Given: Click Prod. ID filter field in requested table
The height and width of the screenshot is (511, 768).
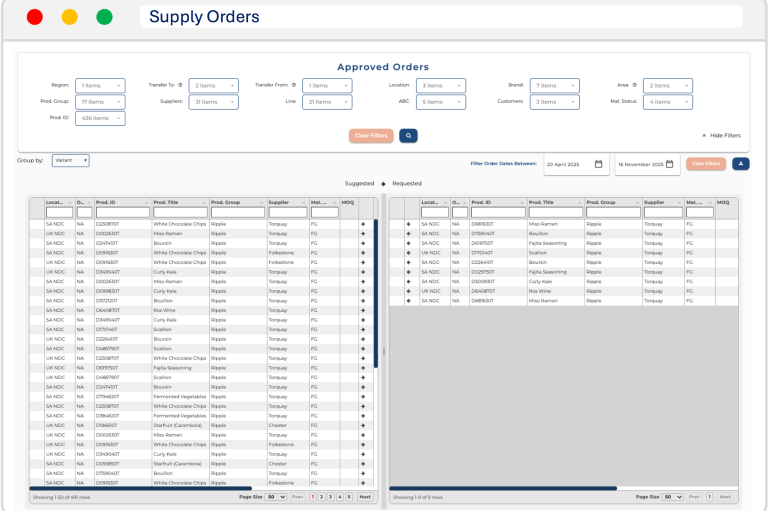Looking at the screenshot, I should [x=497, y=212].
